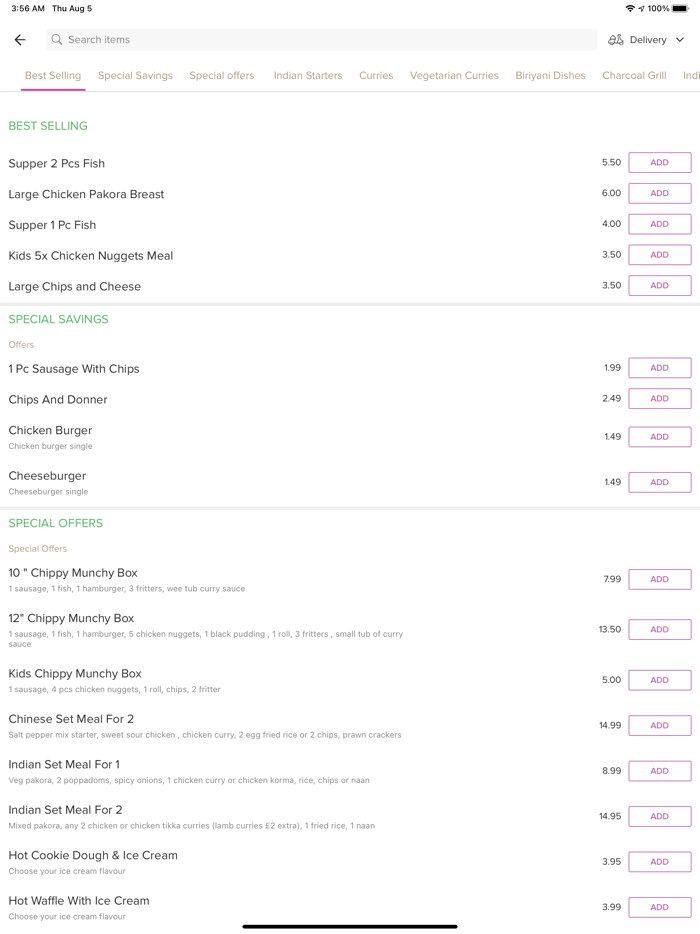The width and height of the screenshot is (700, 934).
Task: Add Supper 2 Pcs Fish
Action: tap(659, 163)
